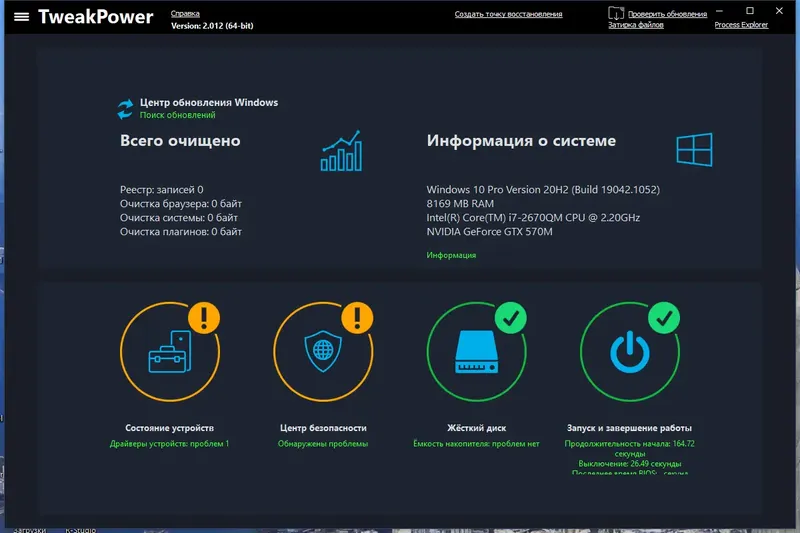The height and width of the screenshot is (533, 800).
Task: Click NVIDIA GeForce GTX 570M line
Action: click(x=489, y=232)
